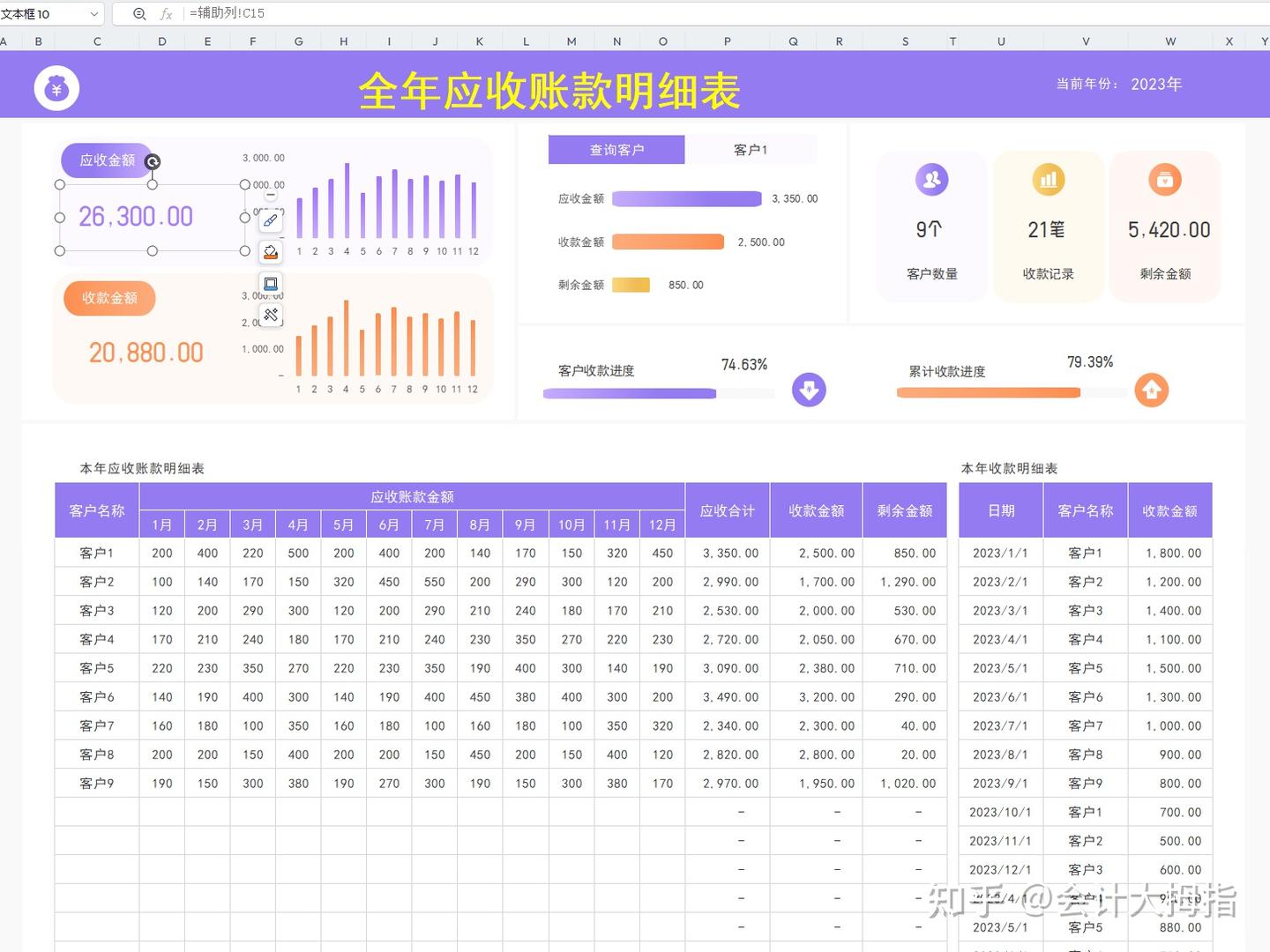Click the orange 收款金额 2,500.00 horizontal bar
This screenshot has height=952, width=1270.
[668, 242]
